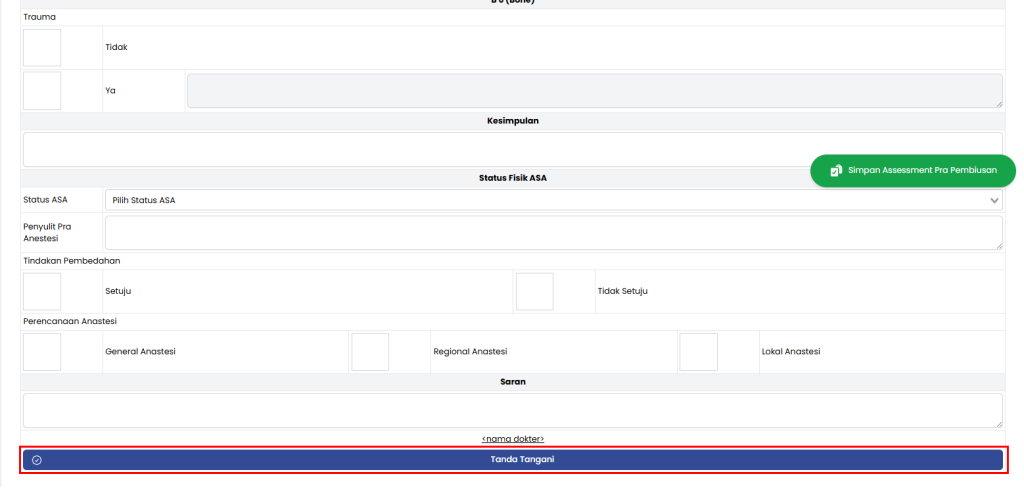Check the Setuju box for Tindakan Pembedahan
This screenshot has width=1024, height=495.
coord(42,292)
